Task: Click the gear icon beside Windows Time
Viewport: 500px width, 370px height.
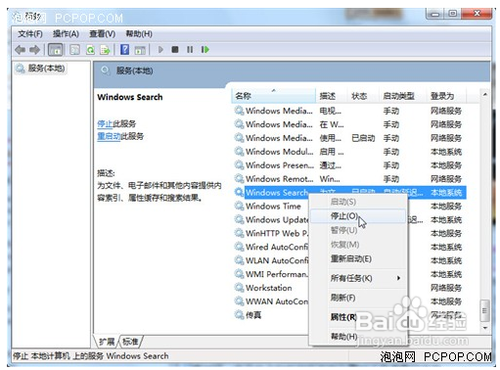Action: coord(239,206)
